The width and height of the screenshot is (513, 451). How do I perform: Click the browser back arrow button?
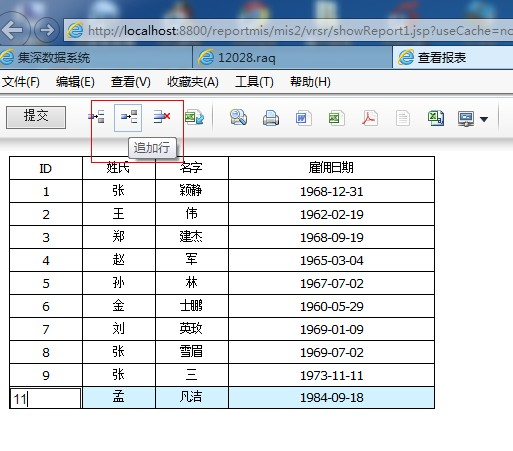coord(13,30)
